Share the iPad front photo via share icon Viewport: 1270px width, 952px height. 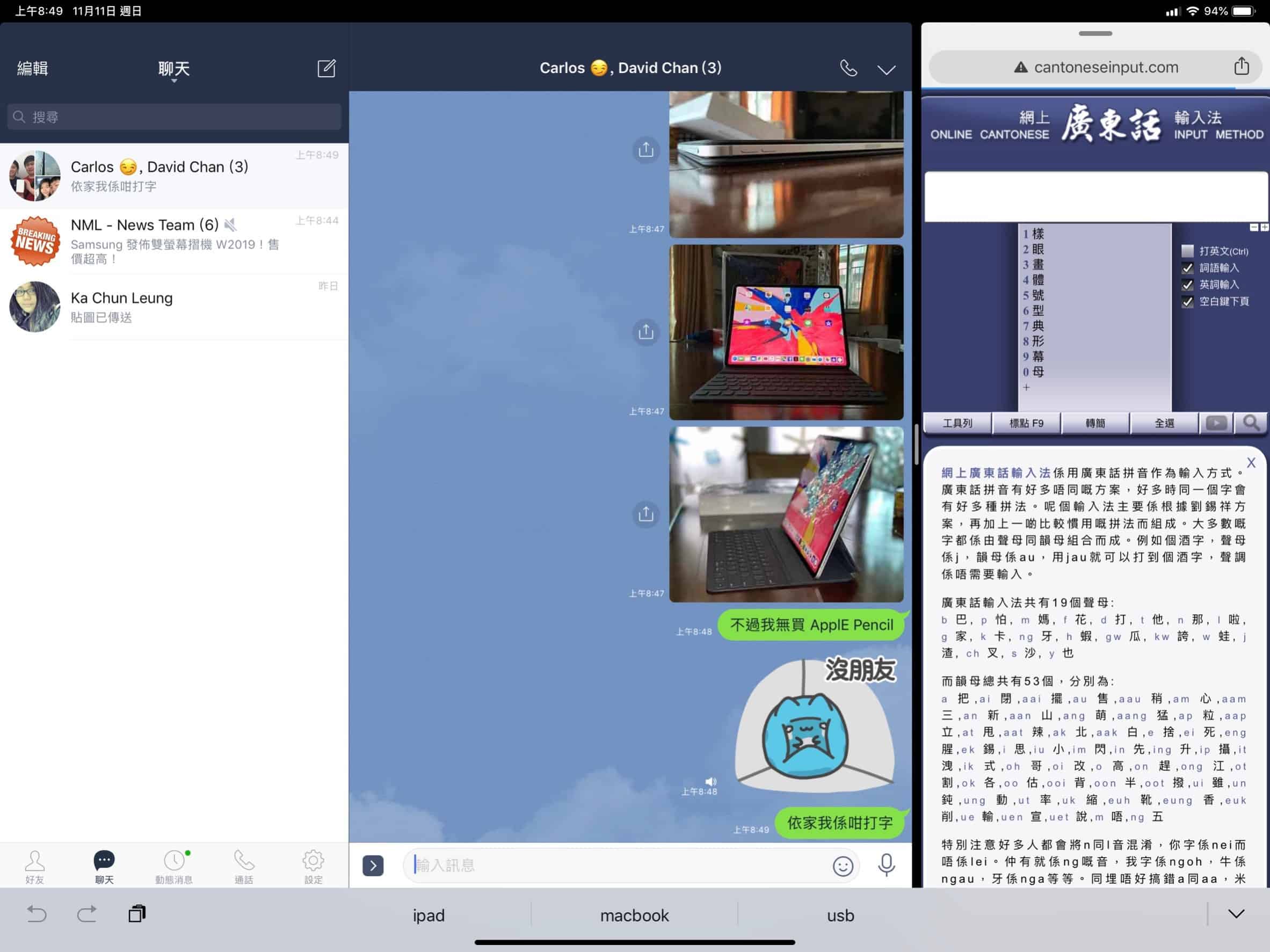pos(646,332)
